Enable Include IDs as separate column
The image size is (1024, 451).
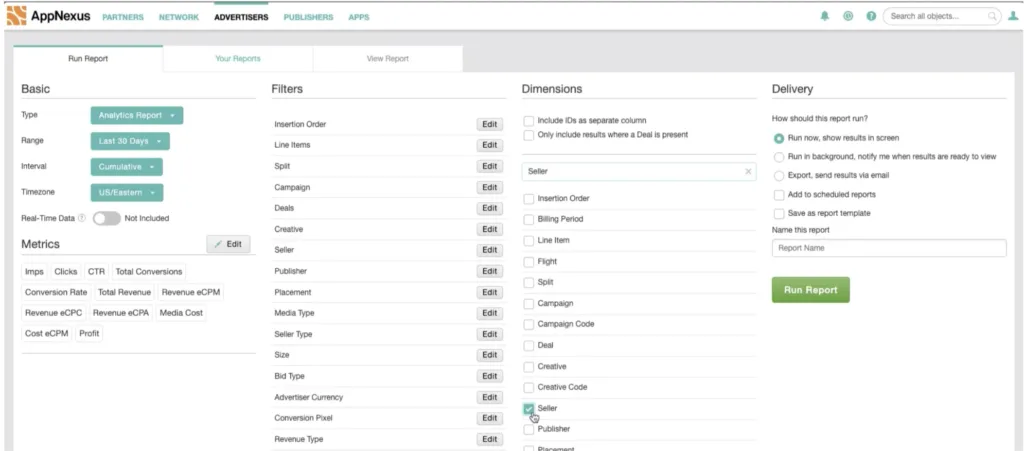pos(528,121)
